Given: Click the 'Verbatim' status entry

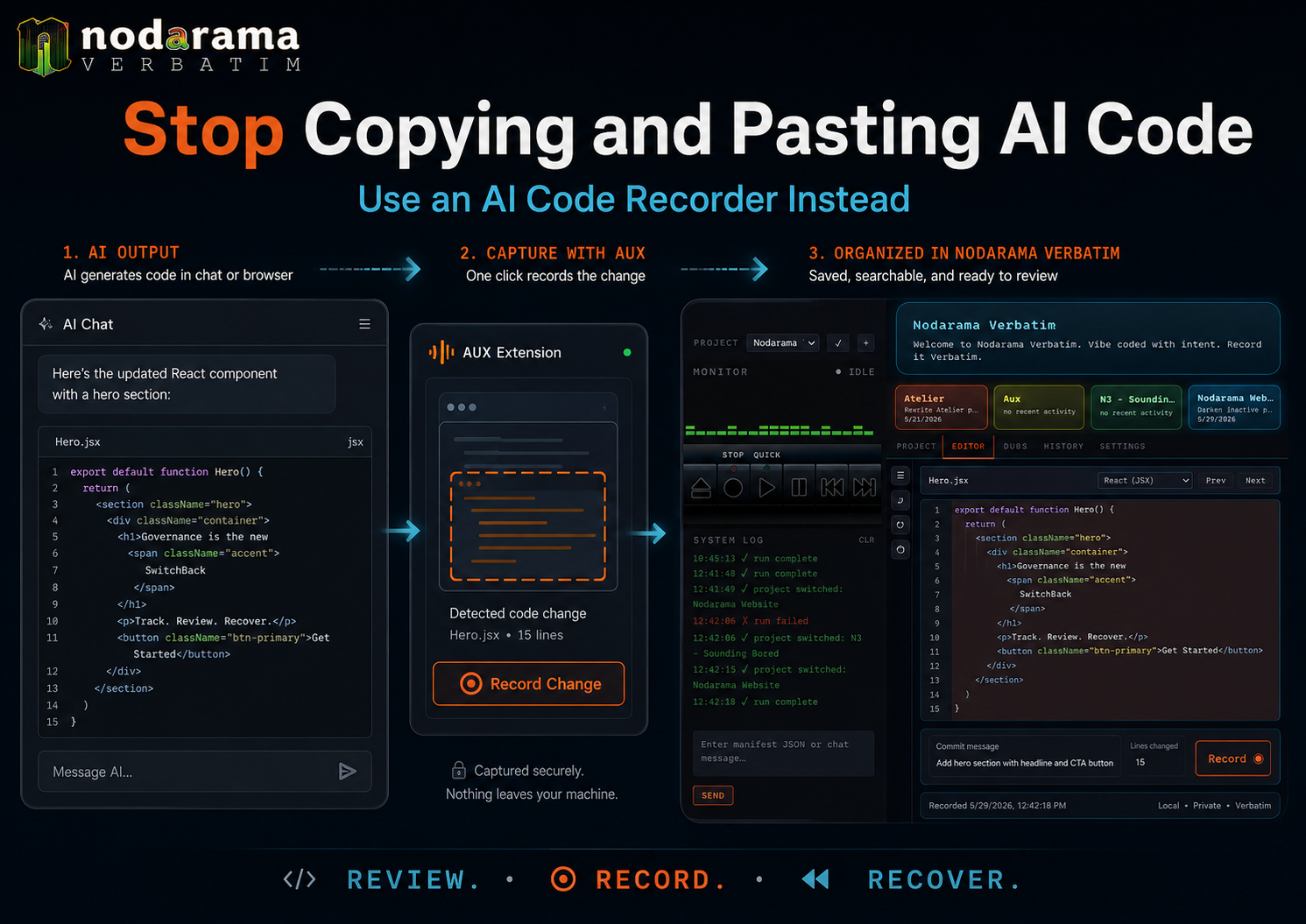Looking at the screenshot, I should pos(1253,805).
